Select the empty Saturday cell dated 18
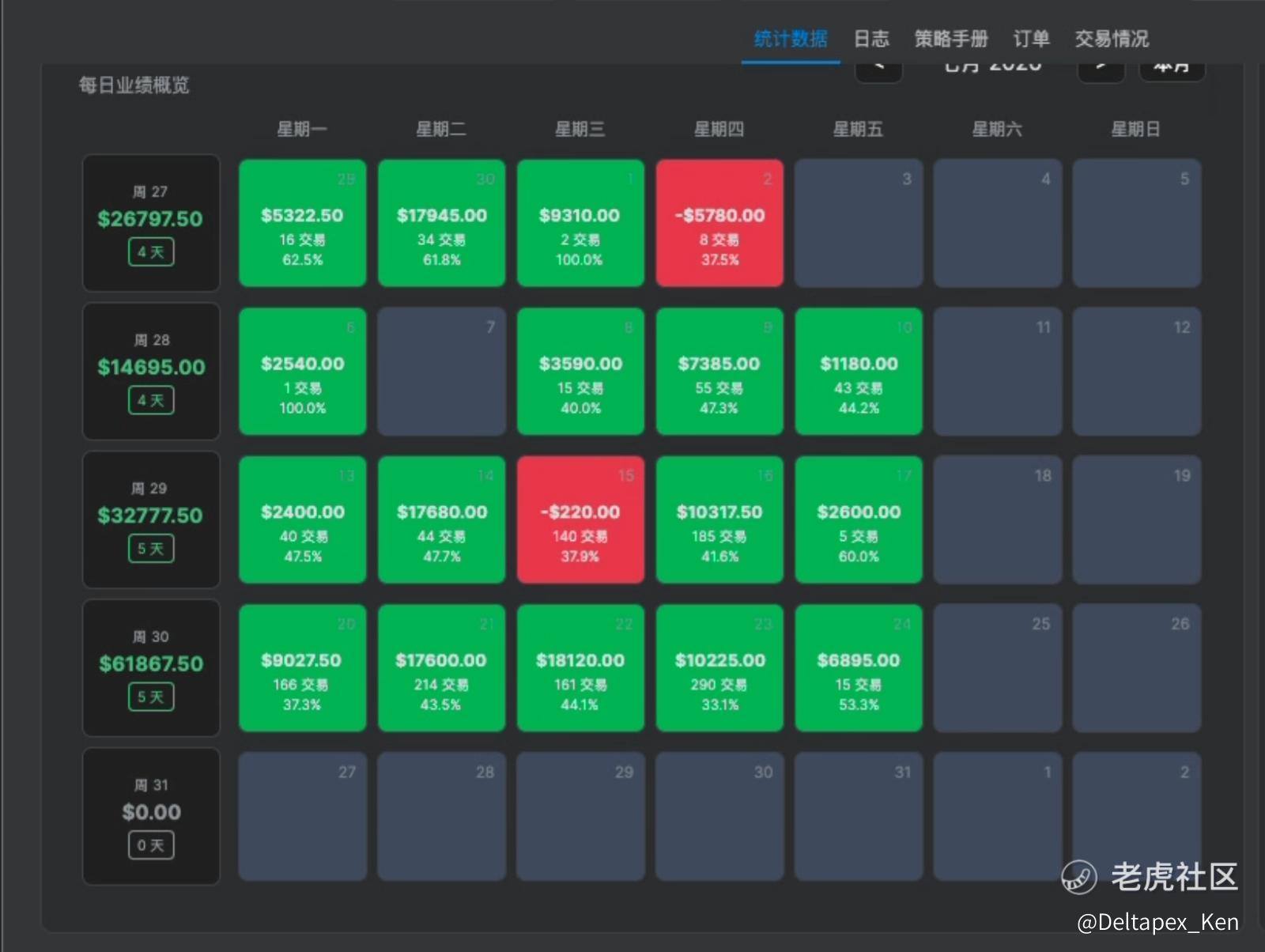1265x952 pixels. pos(998,519)
